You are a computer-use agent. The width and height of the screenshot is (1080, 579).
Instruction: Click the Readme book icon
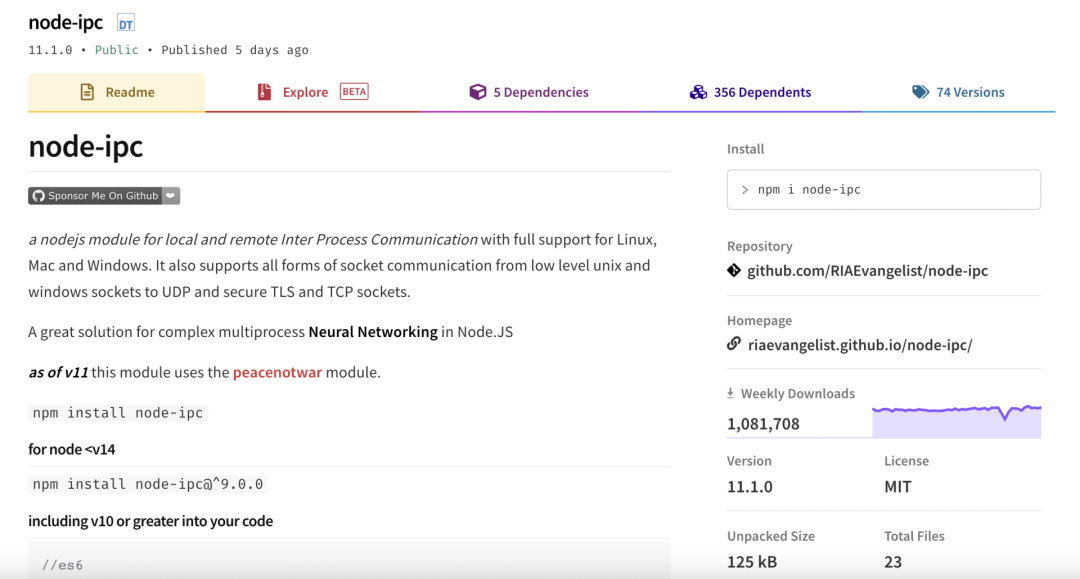point(86,91)
